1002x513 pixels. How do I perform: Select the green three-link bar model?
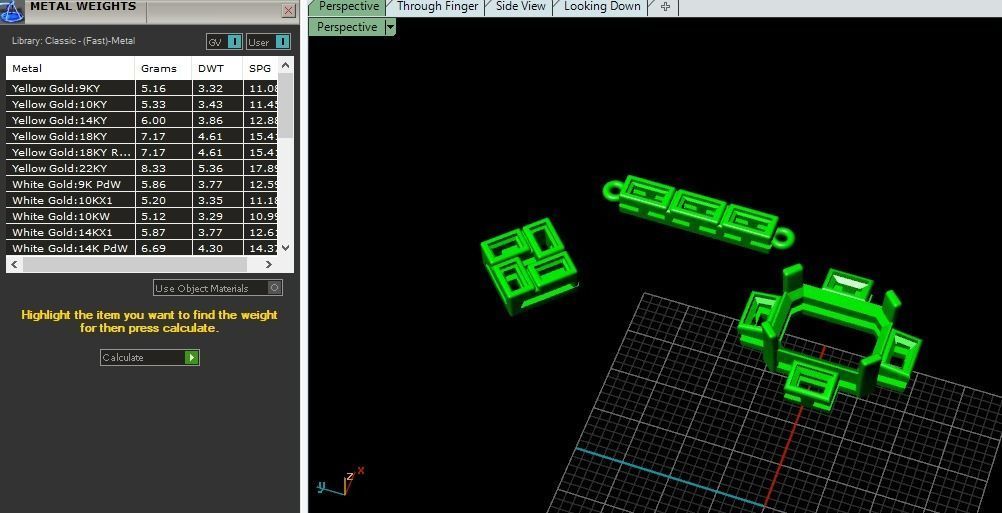698,212
